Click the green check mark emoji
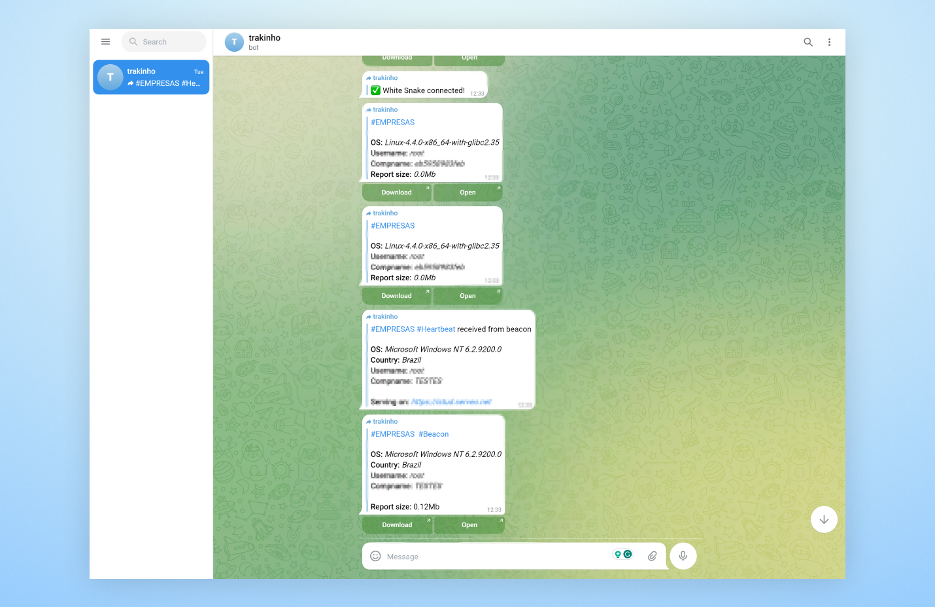Viewport: 936px width, 608px height. pyautogui.click(x=375, y=91)
